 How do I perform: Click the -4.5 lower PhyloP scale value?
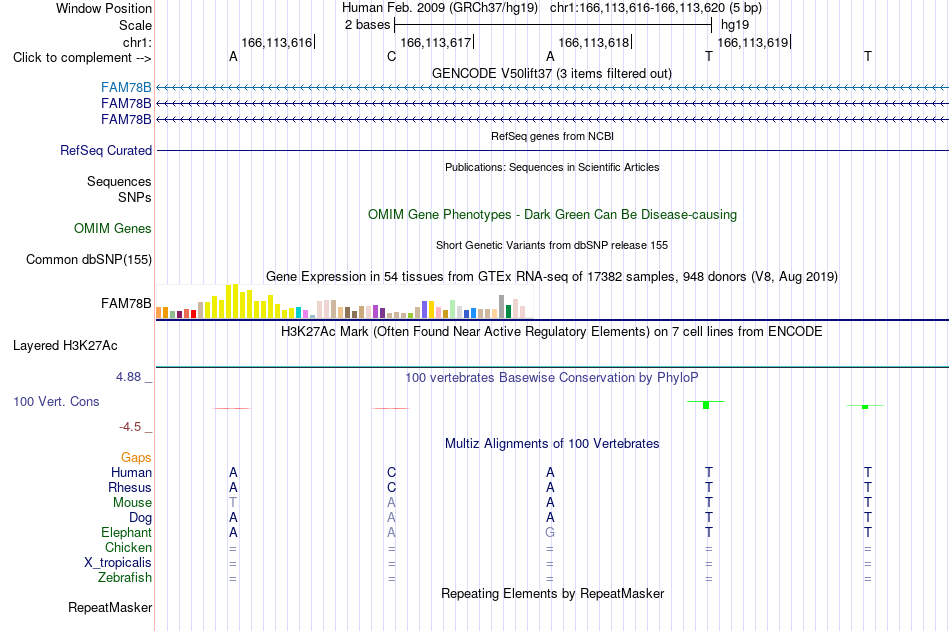click(x=130, y=427)
